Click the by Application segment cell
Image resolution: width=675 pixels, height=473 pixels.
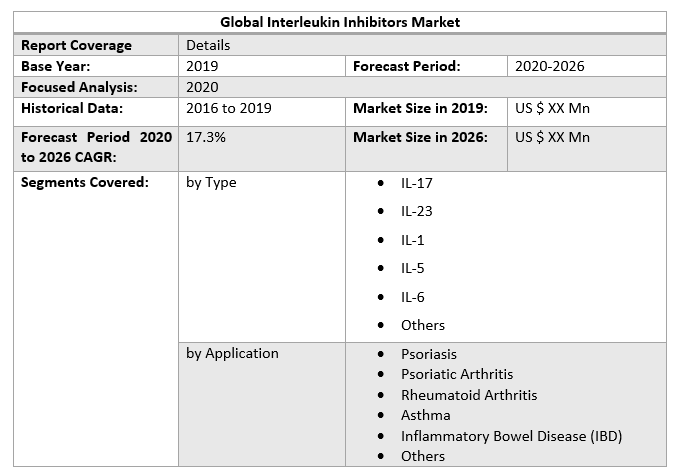[232, 353]
